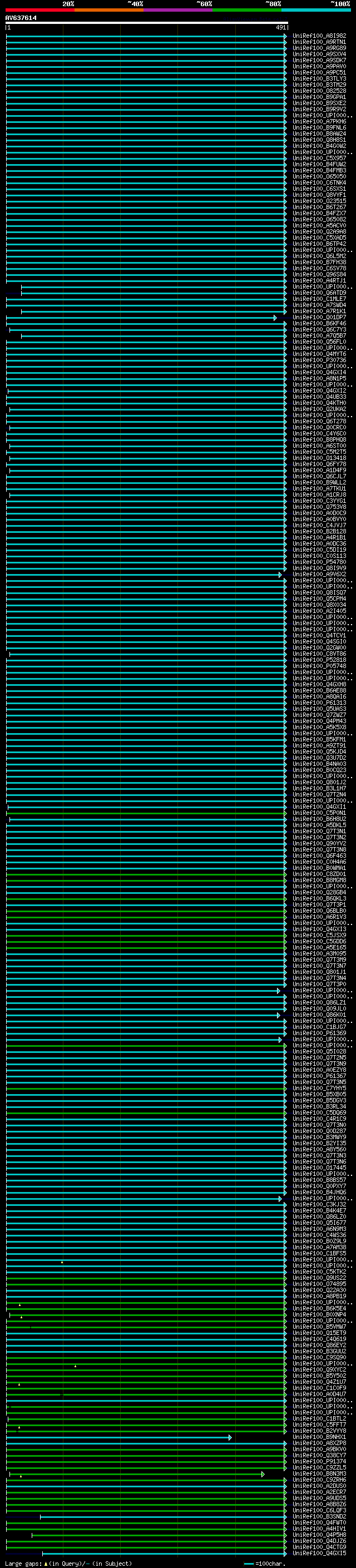356x1568 pixels.
Task: Click the red 20% identity legend segment
Action: [x=39, y=10]
